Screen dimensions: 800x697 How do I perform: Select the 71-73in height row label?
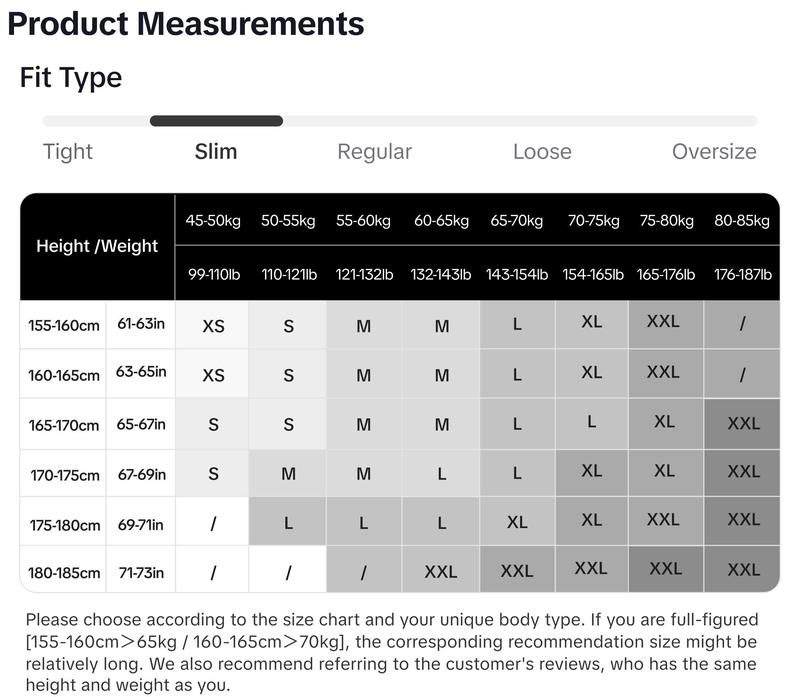click(x=141, y=572)
